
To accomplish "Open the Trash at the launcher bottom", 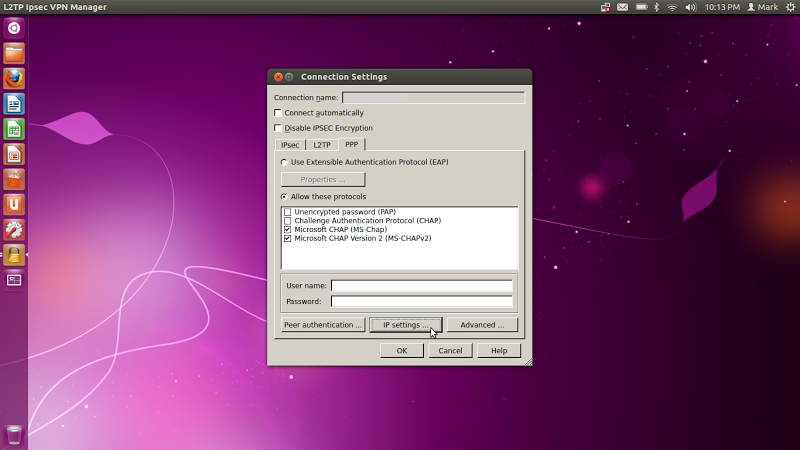I will click(14, 435).
